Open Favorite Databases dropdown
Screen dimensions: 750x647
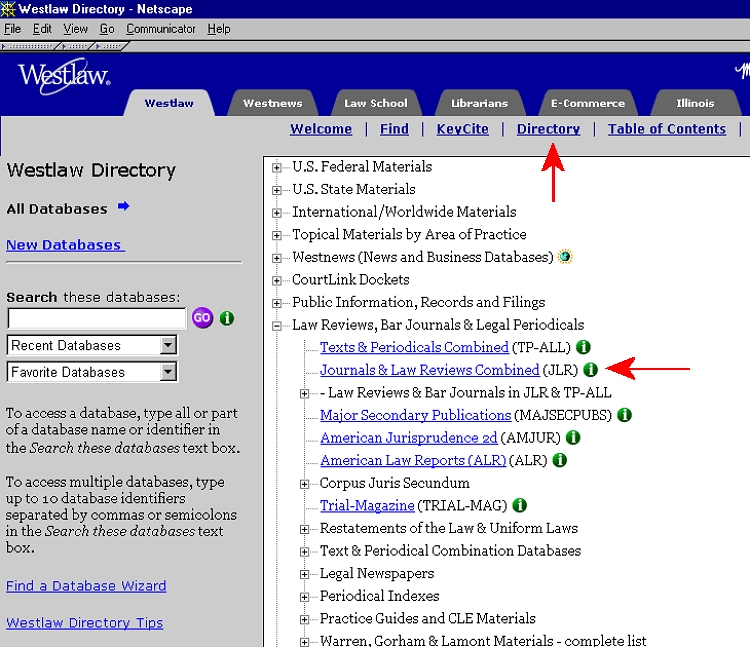click(168, 372)
